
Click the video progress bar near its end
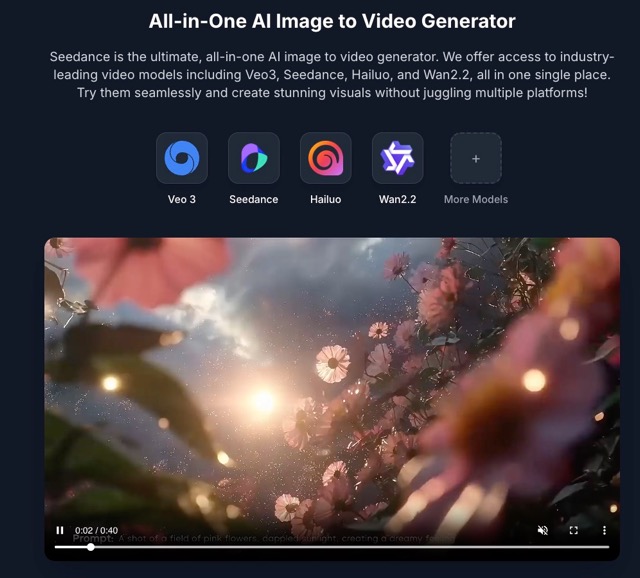595,547
